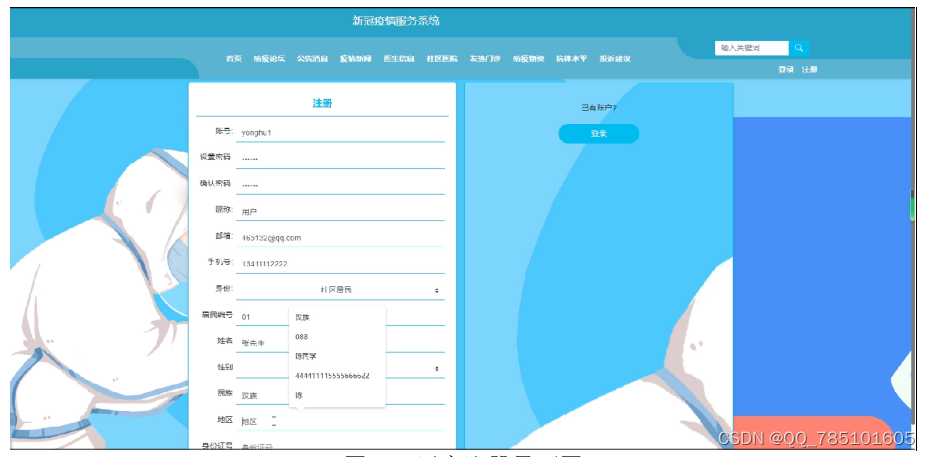Click the search magnifier icon
The height and width of the screenshot is (457, 930).
coord(798,48)
